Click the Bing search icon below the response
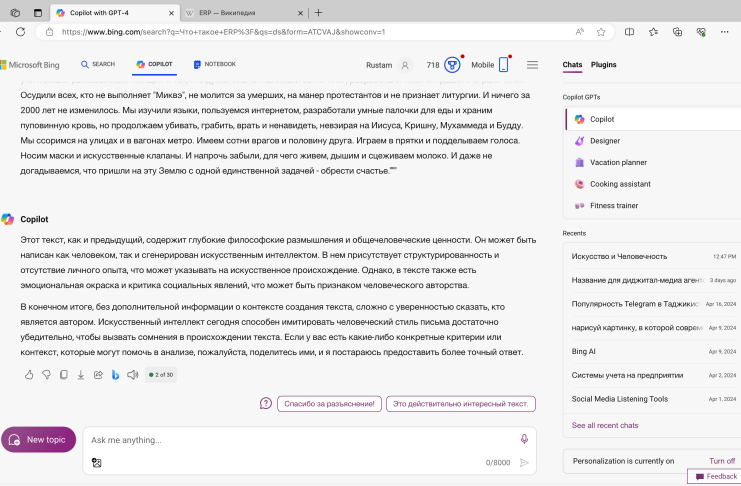741x486 pixels. tap(115, 375)
